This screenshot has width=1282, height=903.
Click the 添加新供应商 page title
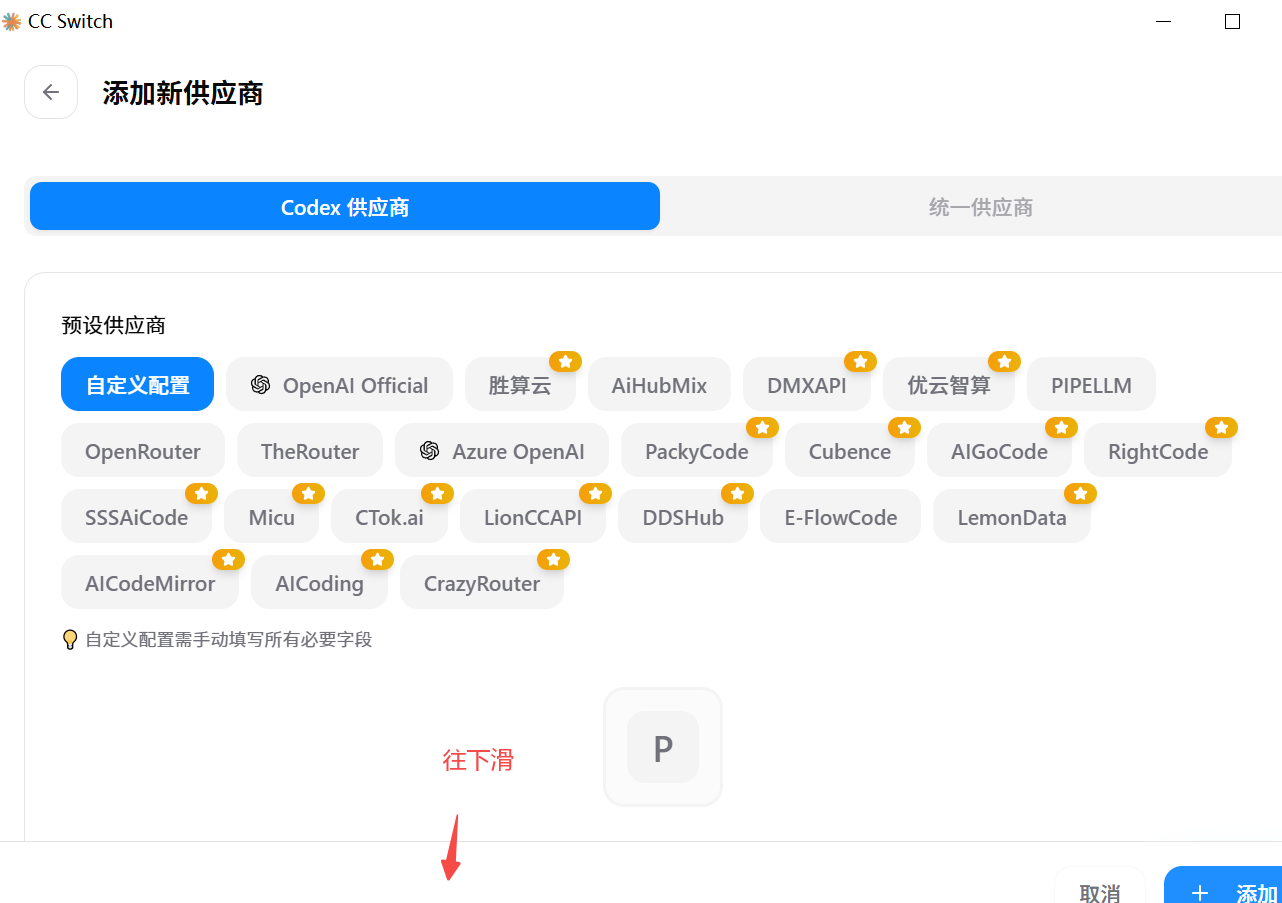coord(183,93)
